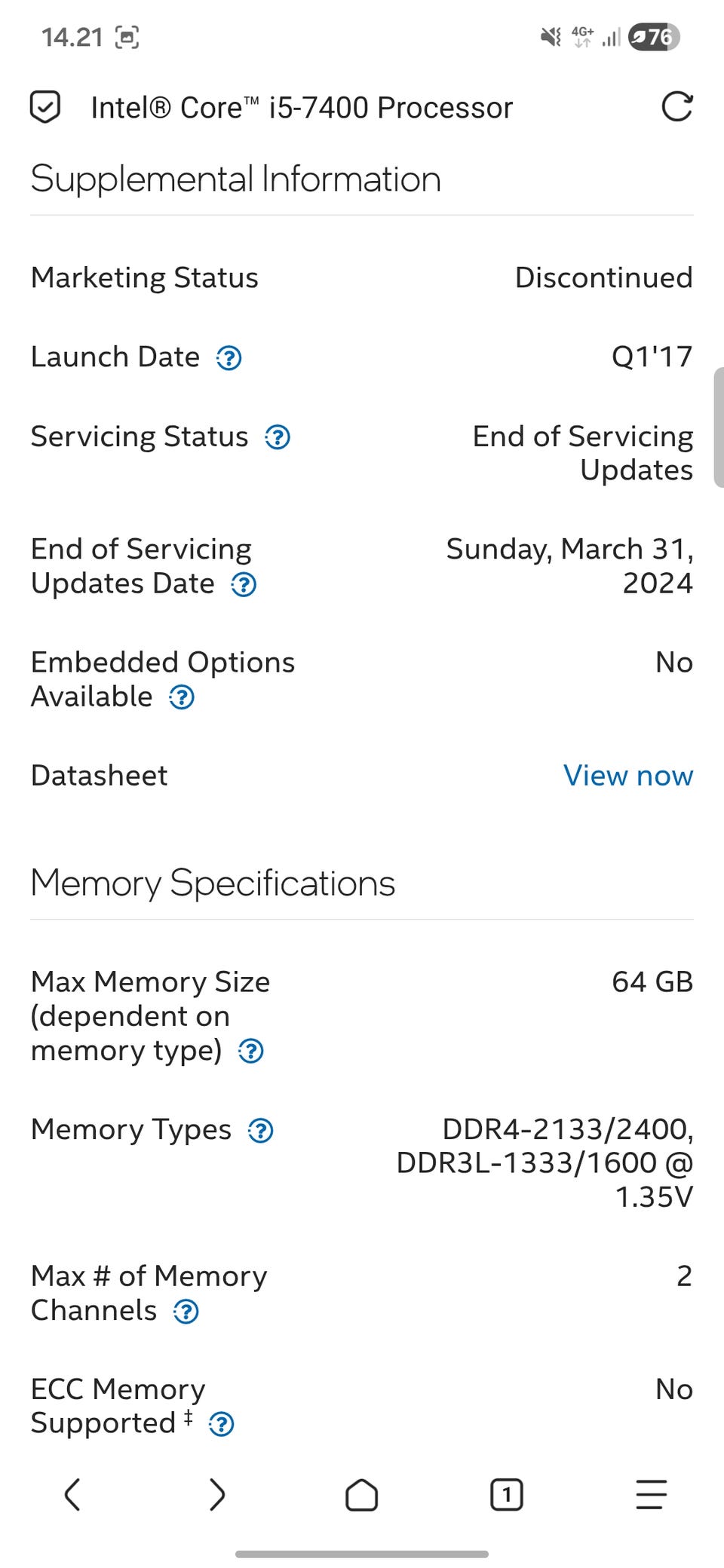Viewport: 724px width, 1568px height.
Task: Show Servicing Status help info
Action: [x=278, y=437]
